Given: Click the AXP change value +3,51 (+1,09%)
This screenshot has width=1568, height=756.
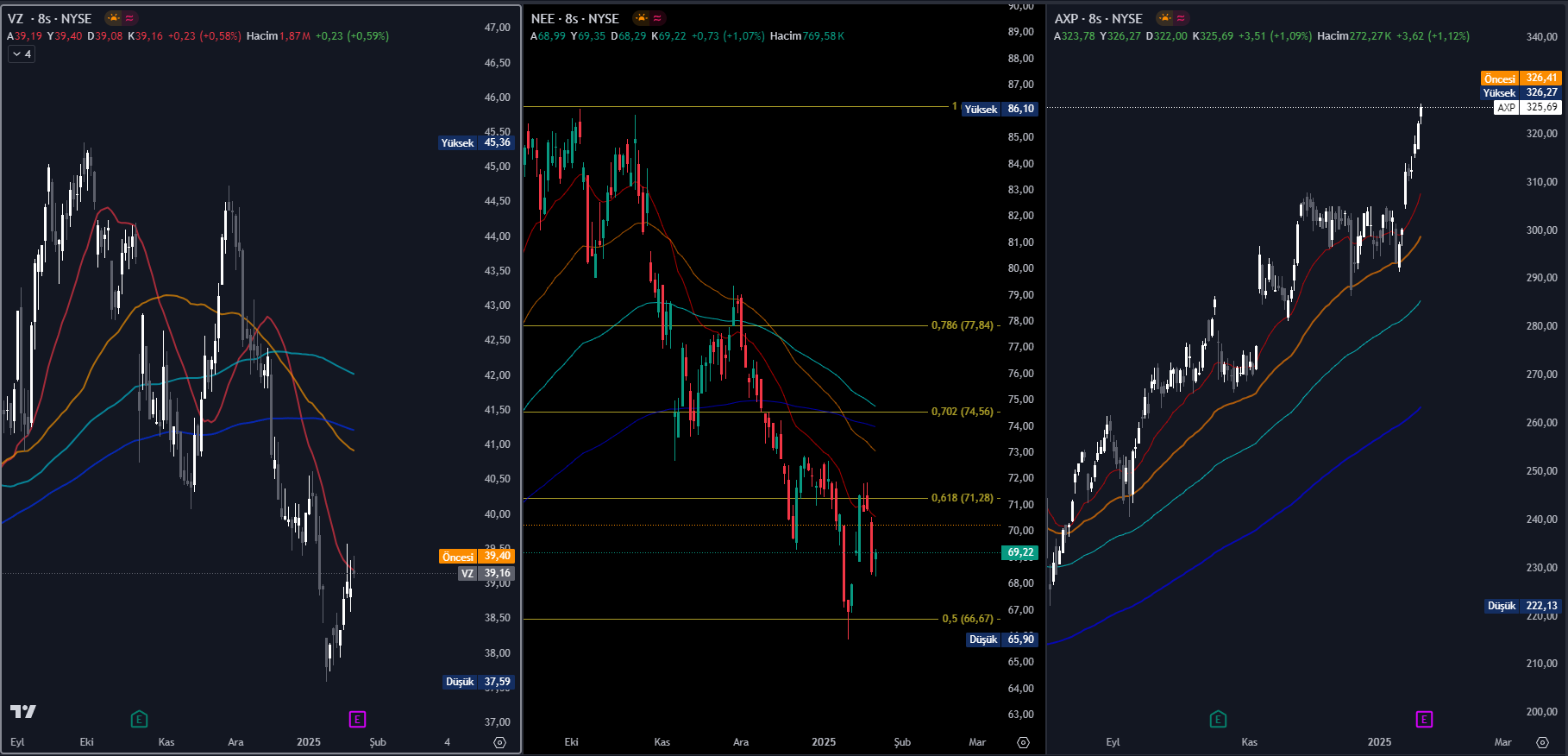Looking at the screenshot, I should click(x=1275, y=36).
